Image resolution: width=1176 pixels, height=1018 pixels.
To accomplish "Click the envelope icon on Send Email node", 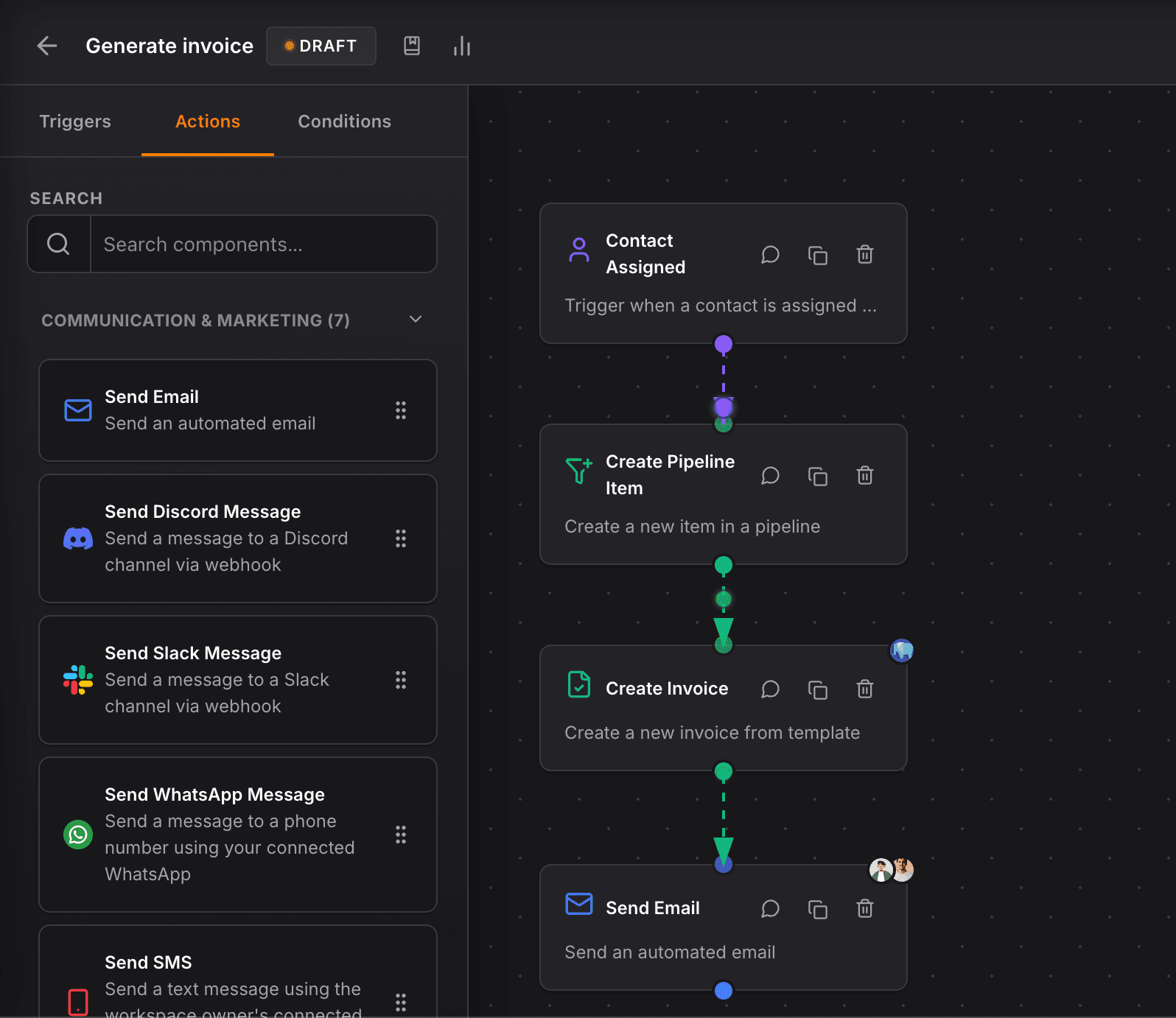I will point(579,904).
